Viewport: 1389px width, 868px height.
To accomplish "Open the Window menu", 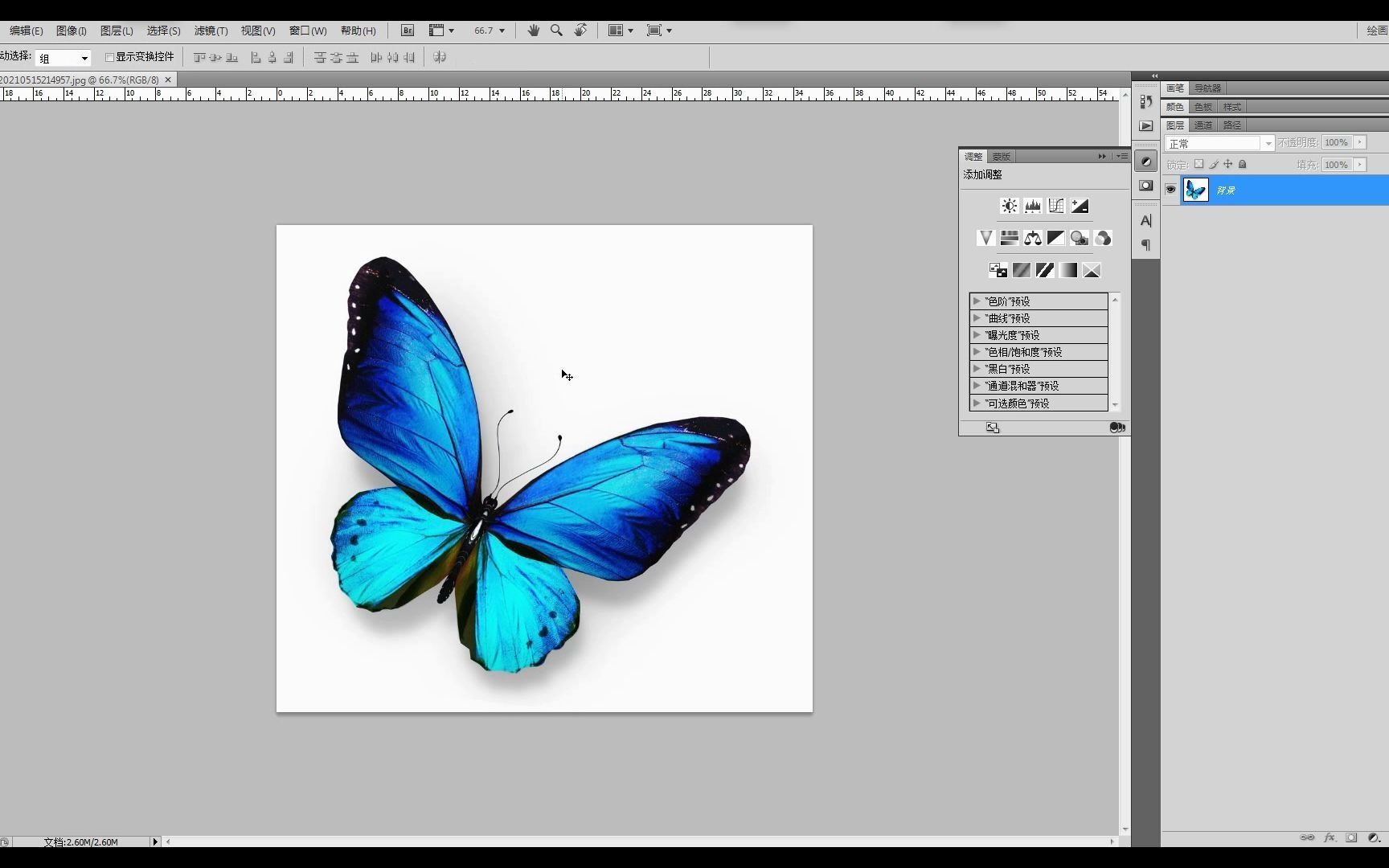I will 308,31.
